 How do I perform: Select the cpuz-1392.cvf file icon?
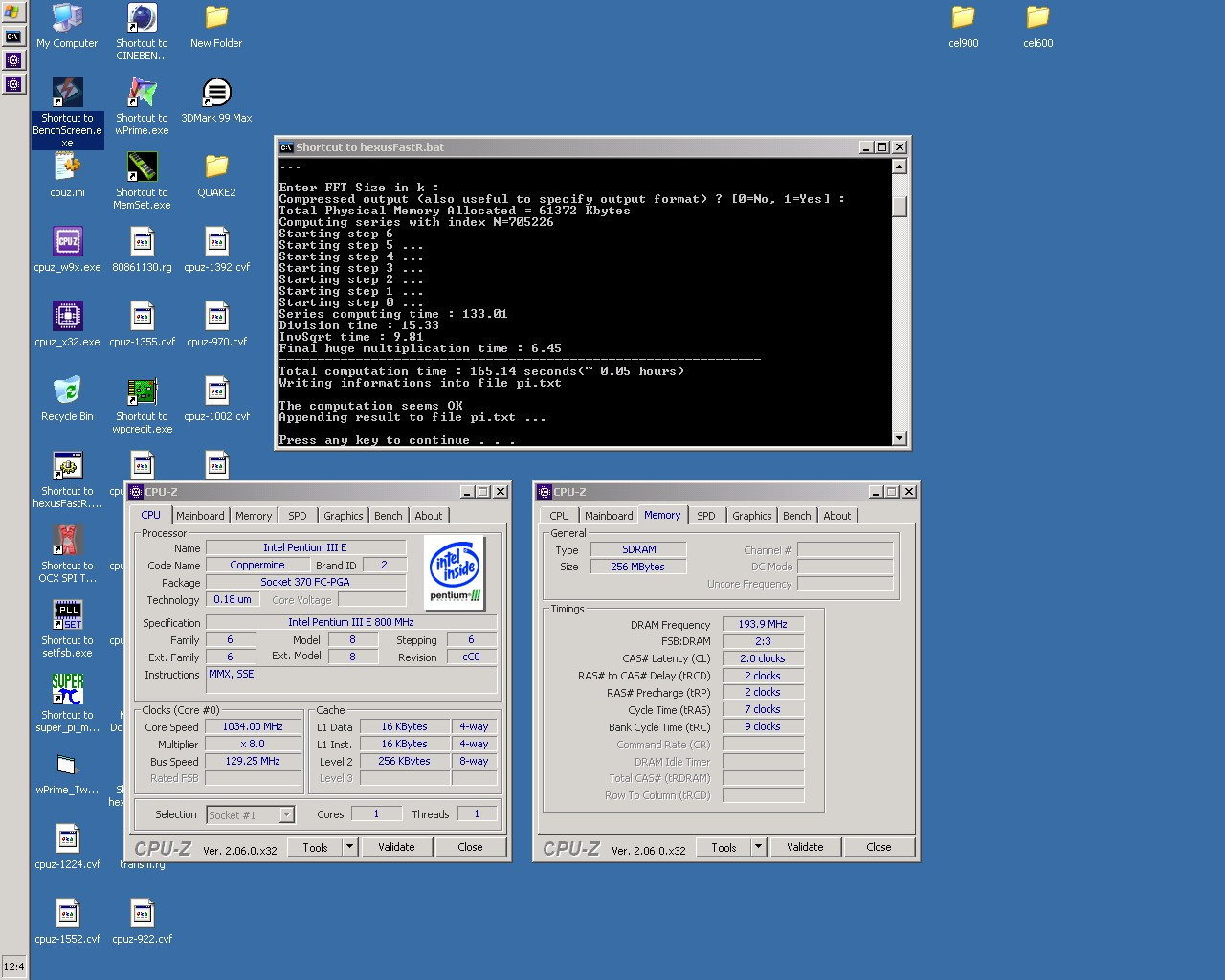tap(216, 251)
